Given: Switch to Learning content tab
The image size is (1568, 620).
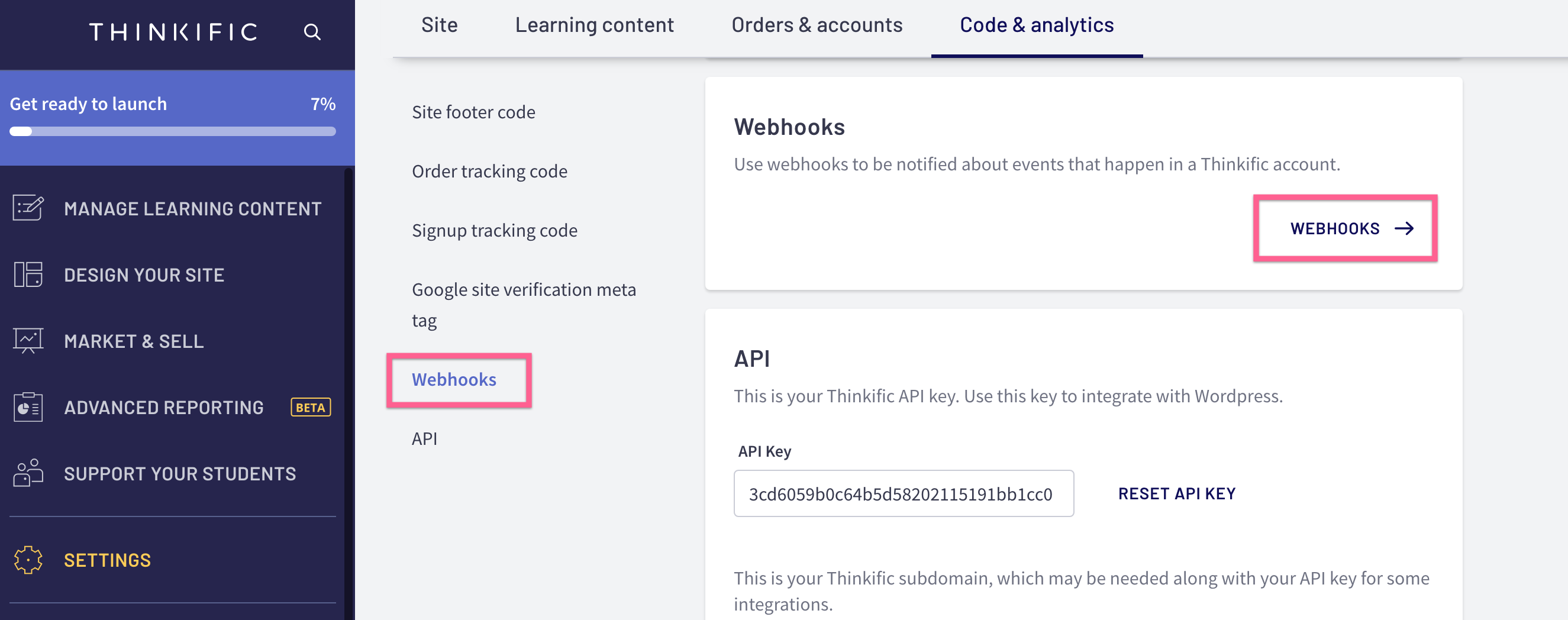Looking at the screenshot, I should 594,25.
